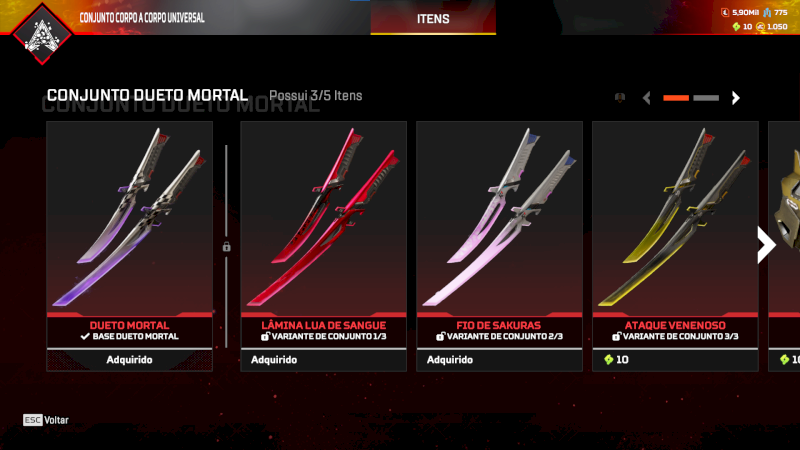Click the Apex logo emblem badge
Screen dimensions: 800x450
coord(42,34)
